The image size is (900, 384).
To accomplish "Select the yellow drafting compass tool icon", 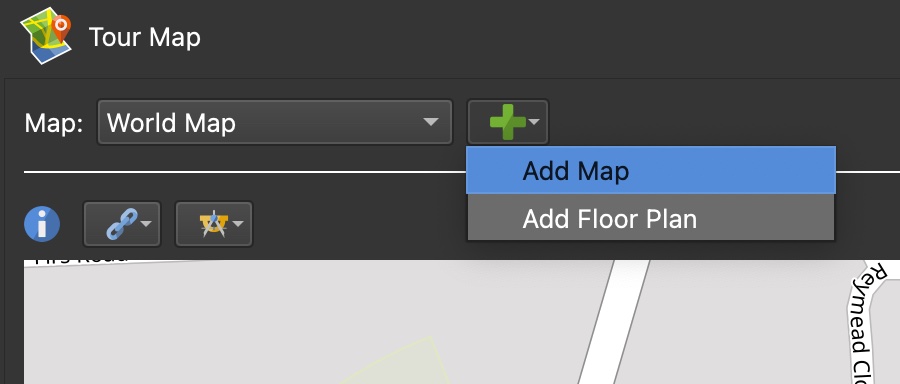I will pyautogui.click(x=214, y=224).
